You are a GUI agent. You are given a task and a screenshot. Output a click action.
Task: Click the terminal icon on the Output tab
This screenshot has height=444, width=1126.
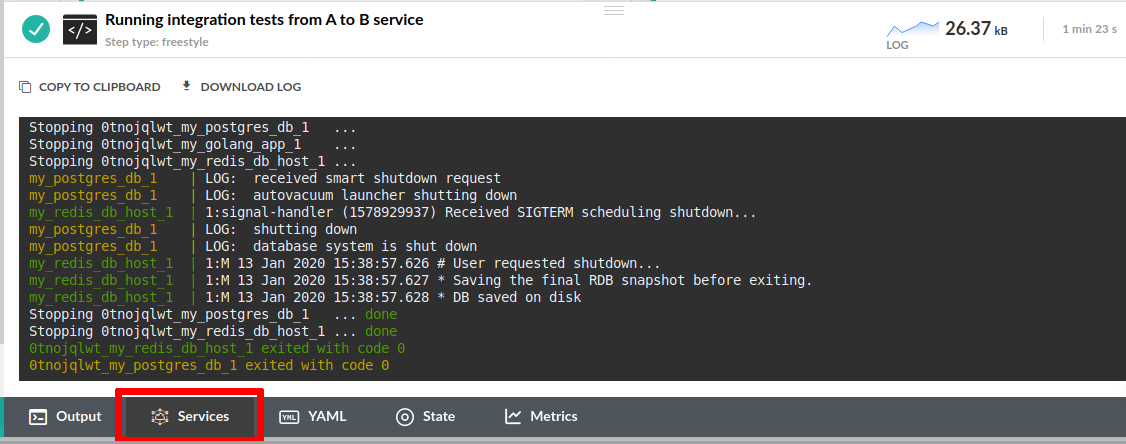[38, 417]
